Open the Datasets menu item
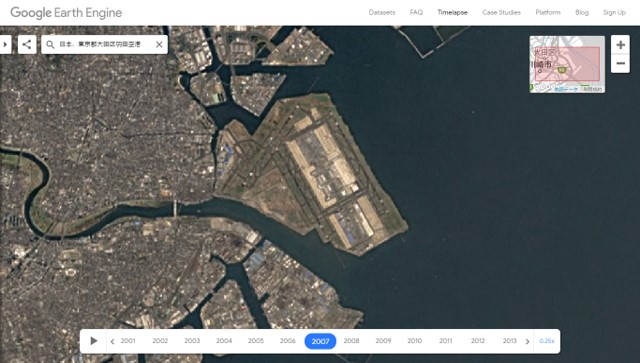 click(x=382, y=12)
